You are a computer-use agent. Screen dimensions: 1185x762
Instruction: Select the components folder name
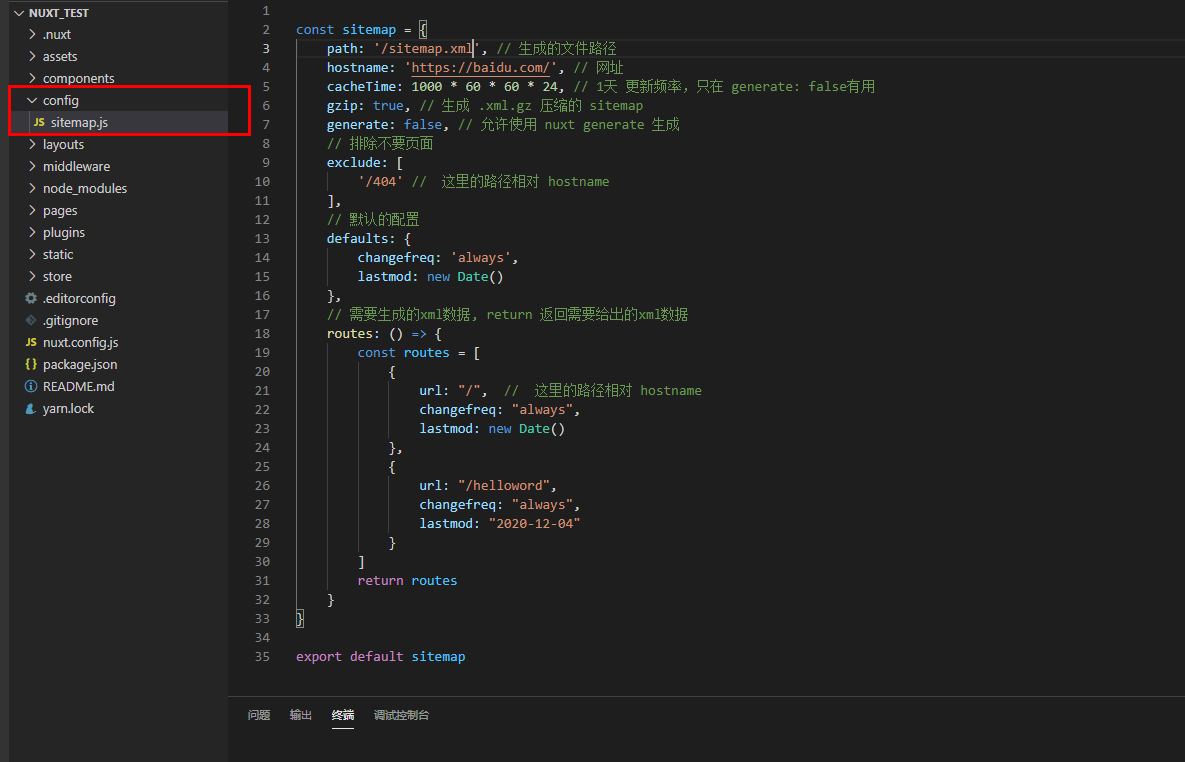tap(79, 78)
